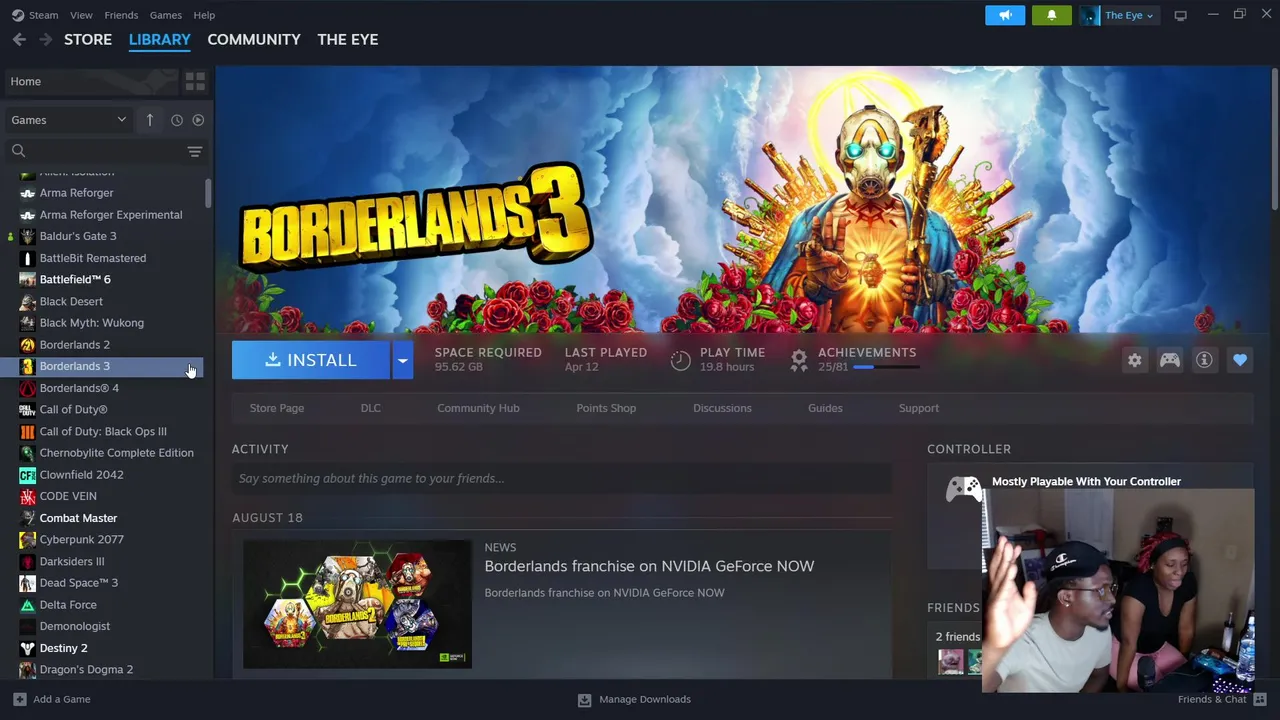Switch to the COMMUNITY tab

(254, 39)
